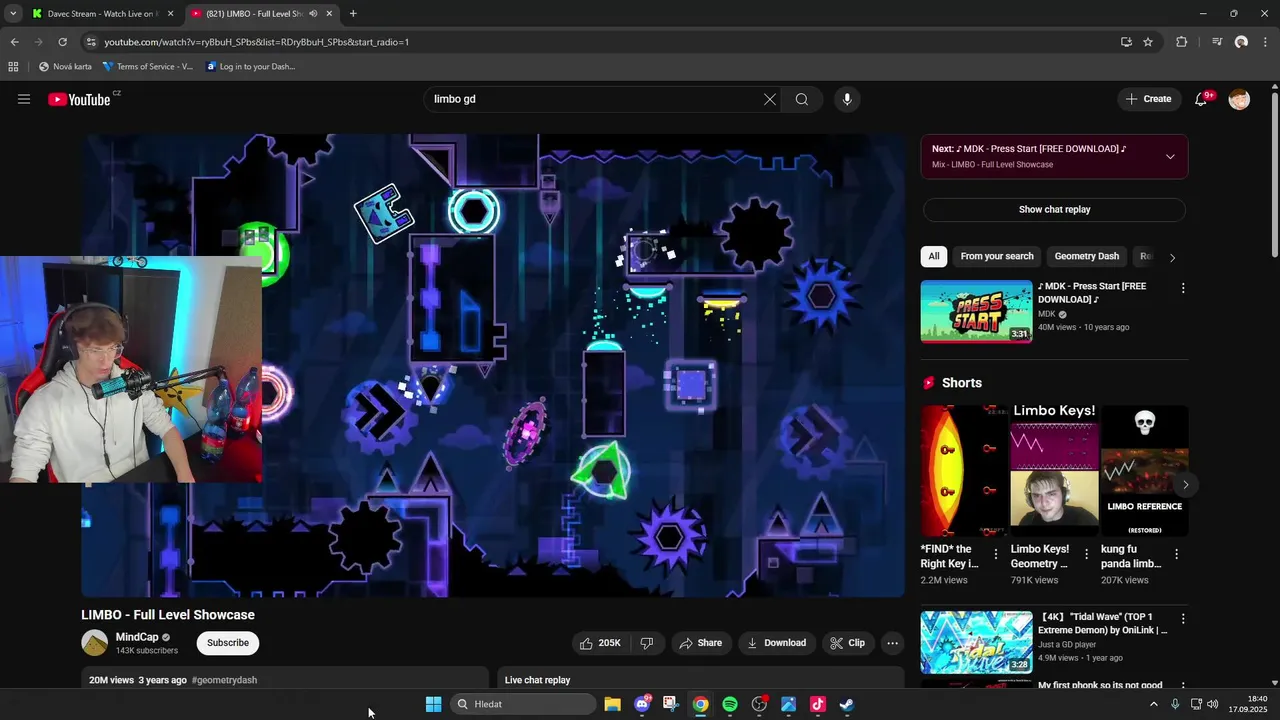The image size is (1280, 720).
Task: Expand the 'Next: MDK - Press Start' mix panel
Action: coord(1170,156)
